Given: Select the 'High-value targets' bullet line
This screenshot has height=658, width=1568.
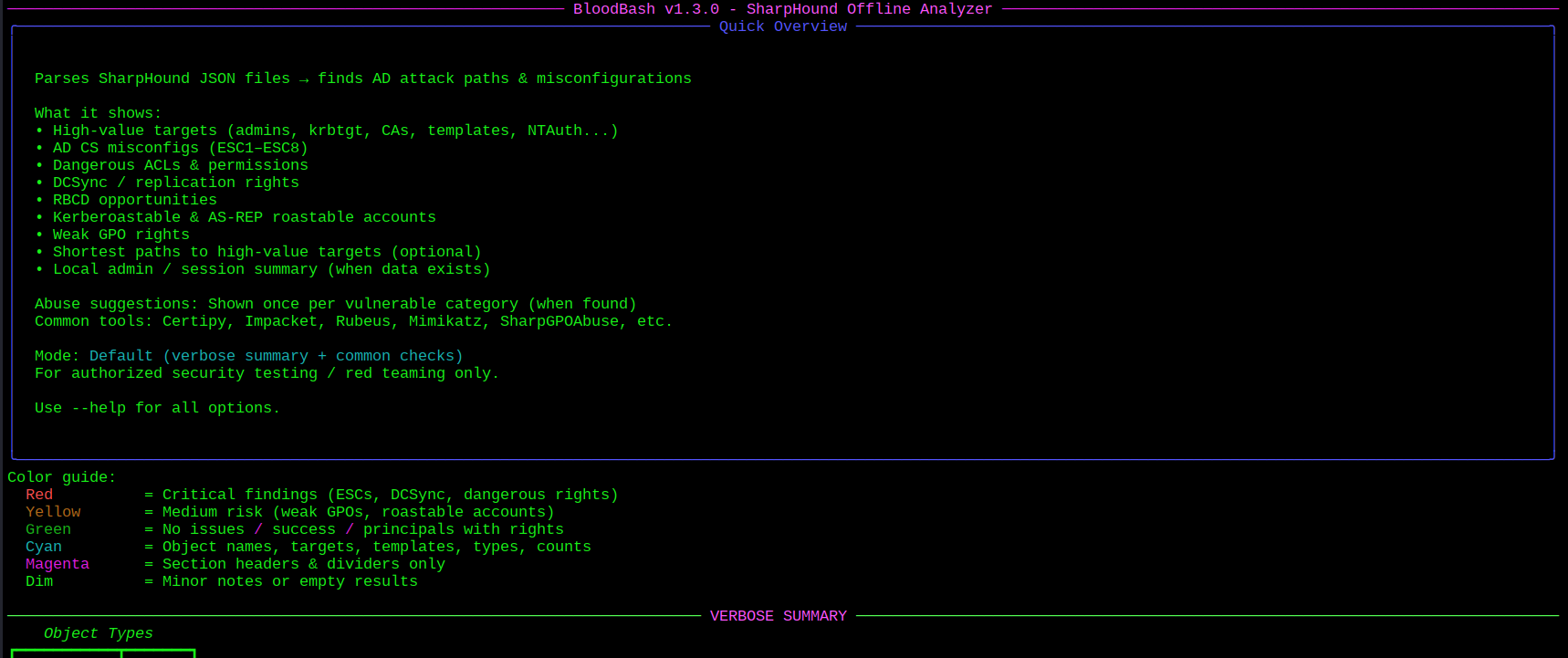Looking at the screenshot, I should click(327, 131).
